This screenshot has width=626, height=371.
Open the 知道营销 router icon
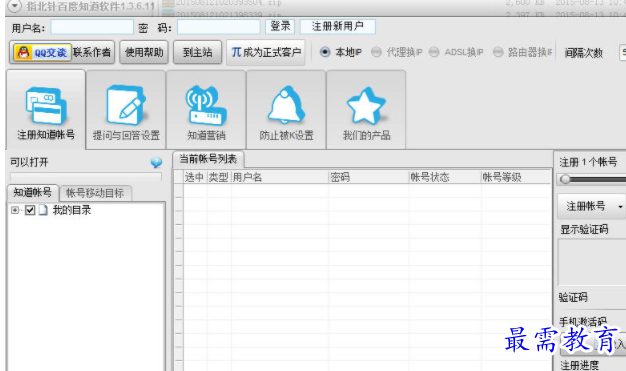(x=206, y=110)
